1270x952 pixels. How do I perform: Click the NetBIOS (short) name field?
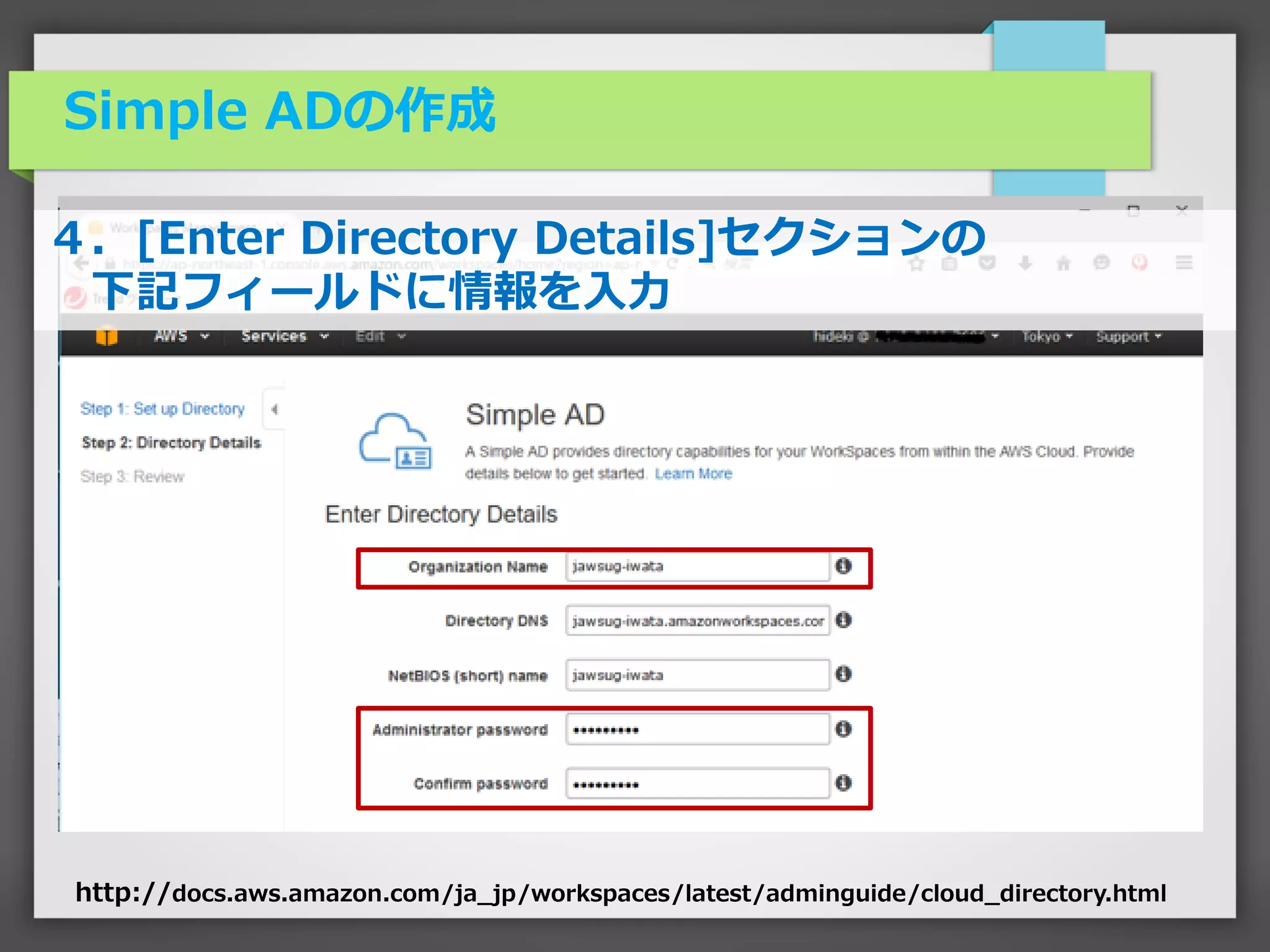(698, 675)
